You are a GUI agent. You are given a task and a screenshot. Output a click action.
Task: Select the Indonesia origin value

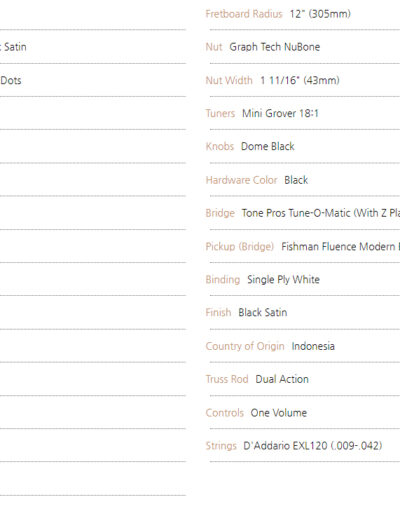click(x=313, y=346)
